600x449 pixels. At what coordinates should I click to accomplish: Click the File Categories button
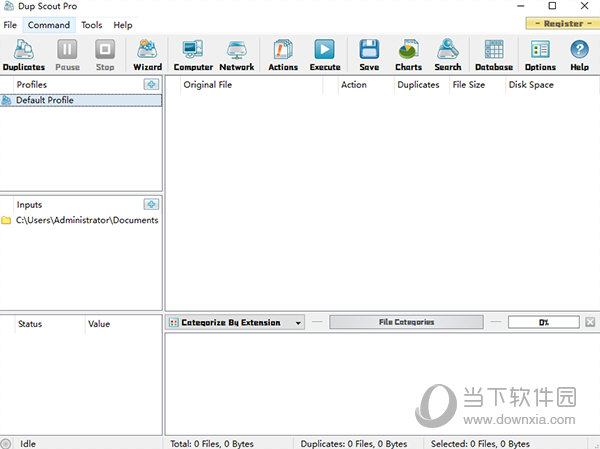pyautogui.click(x=406, y=322)
